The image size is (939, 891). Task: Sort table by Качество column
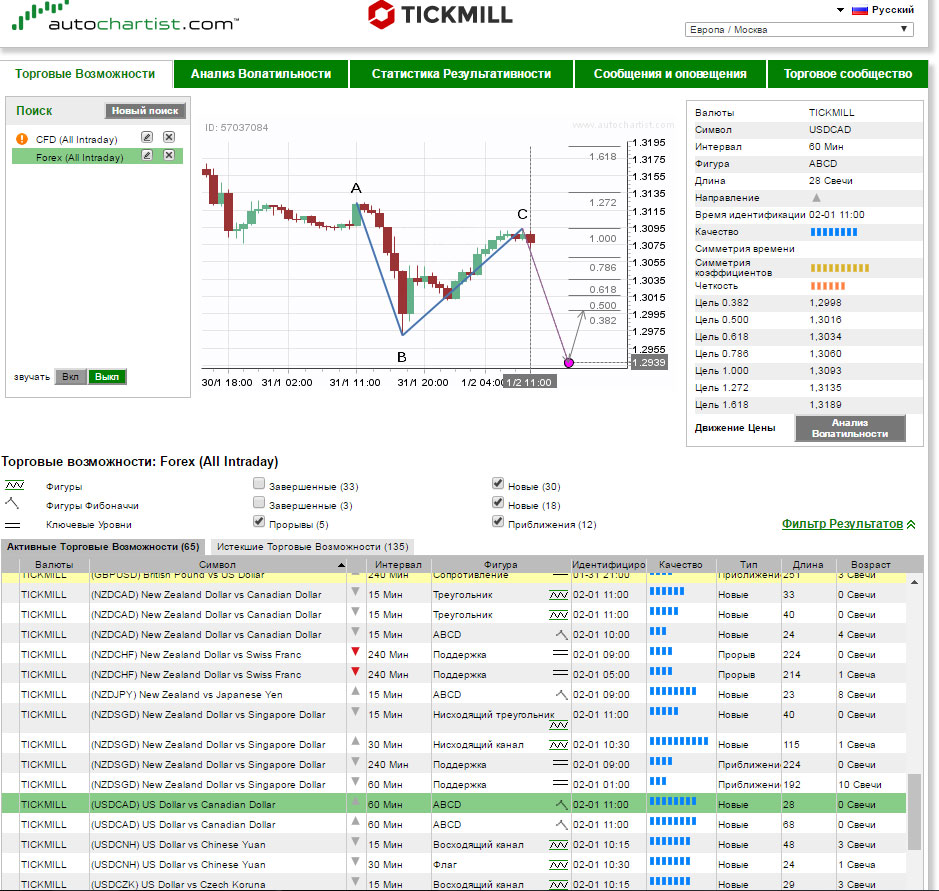681,564
